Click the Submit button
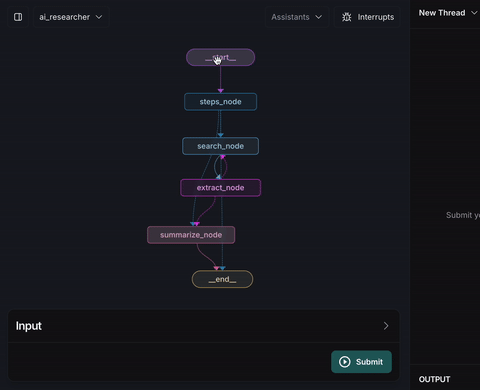Viewport: 480px width, 390px height. (361, 362)
